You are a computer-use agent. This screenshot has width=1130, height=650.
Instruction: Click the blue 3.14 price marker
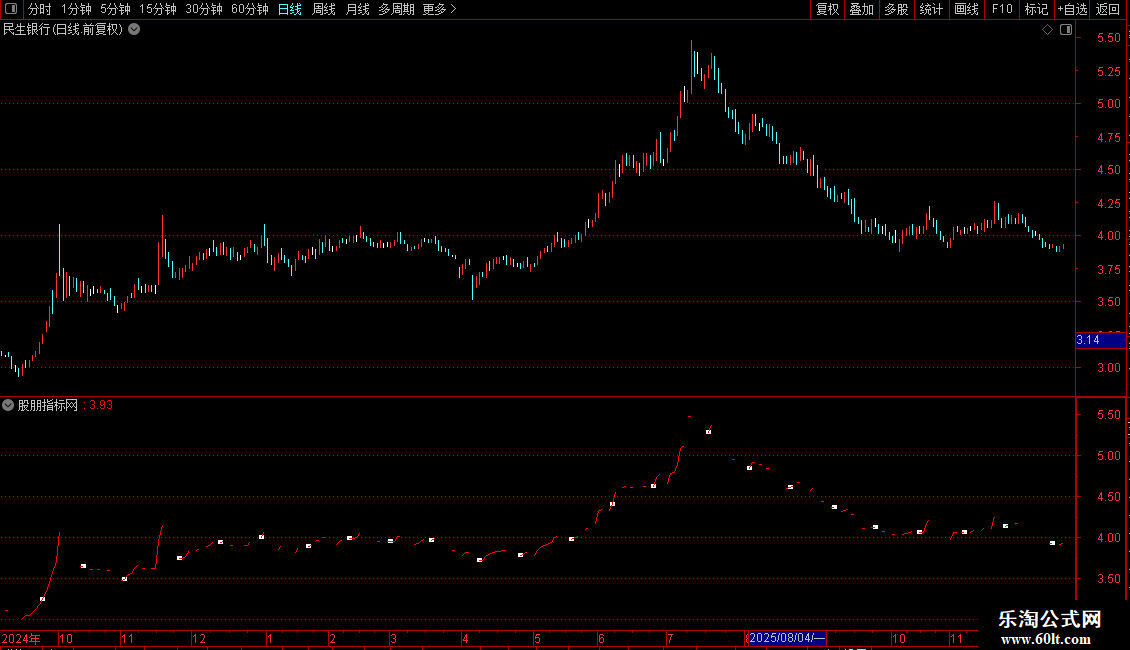point(1100,340)
